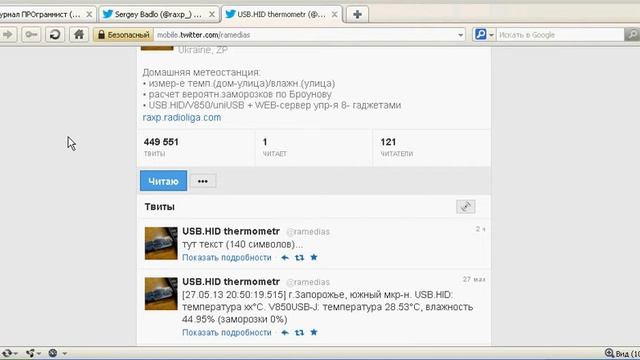Click the tweet text тут текст (140 символов)
Screen dimensions: 640x360
point(242,244)
